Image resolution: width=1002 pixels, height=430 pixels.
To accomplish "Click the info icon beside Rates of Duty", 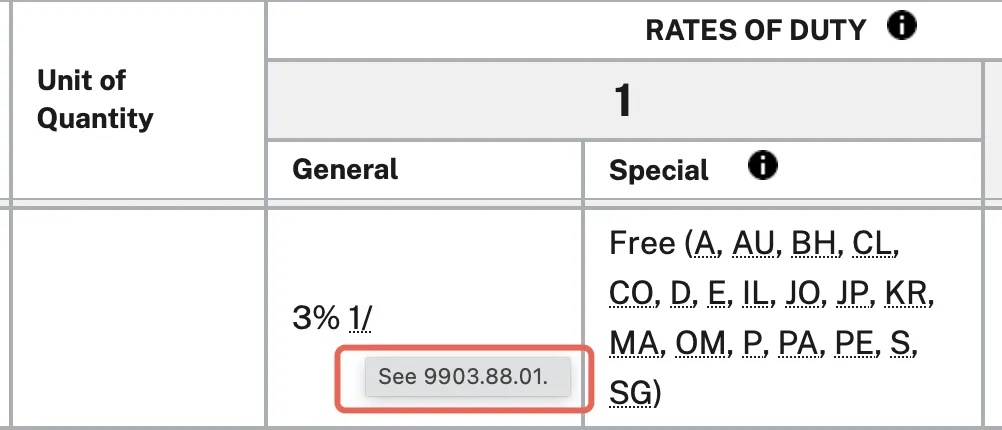I will (902, 27).
